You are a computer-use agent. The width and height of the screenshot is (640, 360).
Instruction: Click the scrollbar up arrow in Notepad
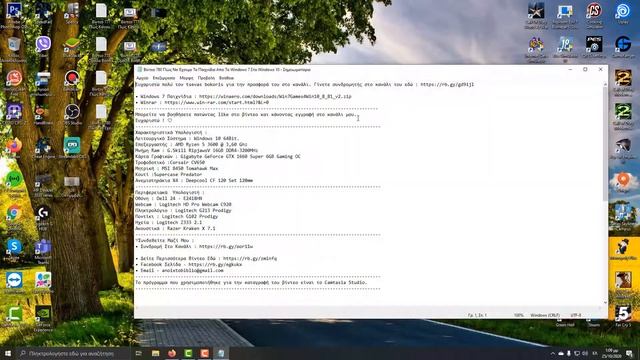[605, 84]
